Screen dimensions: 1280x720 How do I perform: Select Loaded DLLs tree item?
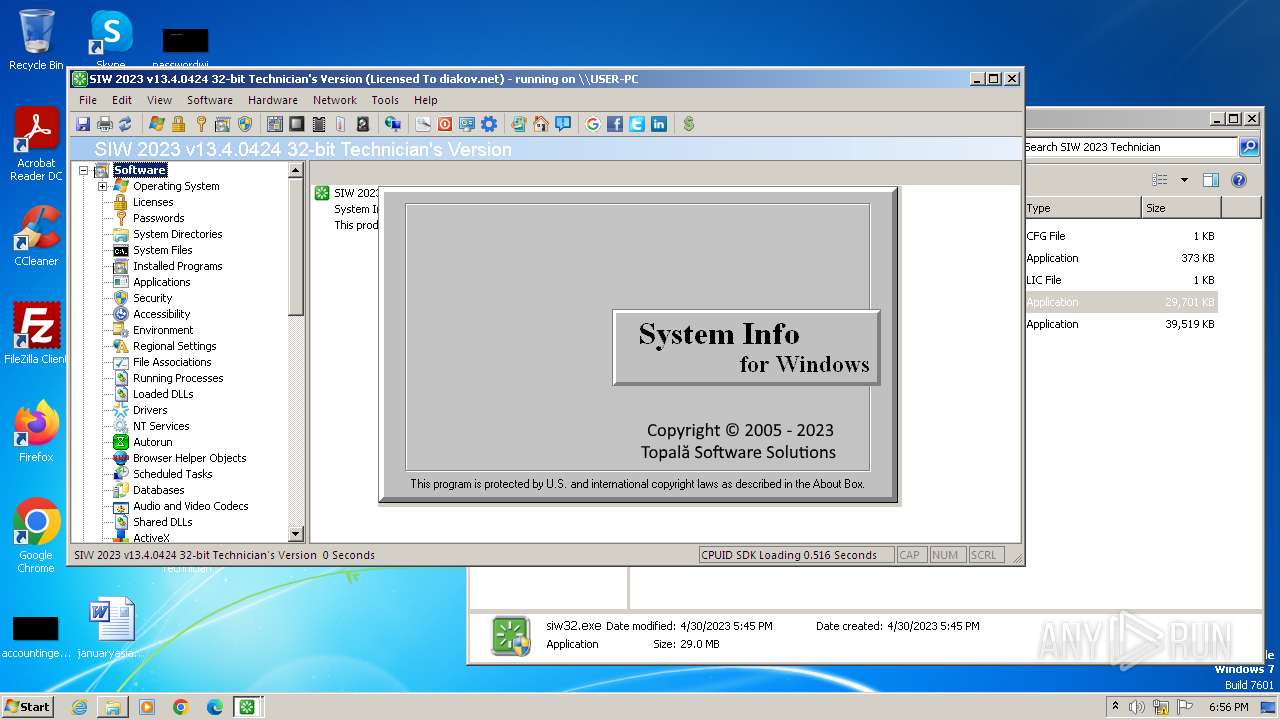pos(163,394)
